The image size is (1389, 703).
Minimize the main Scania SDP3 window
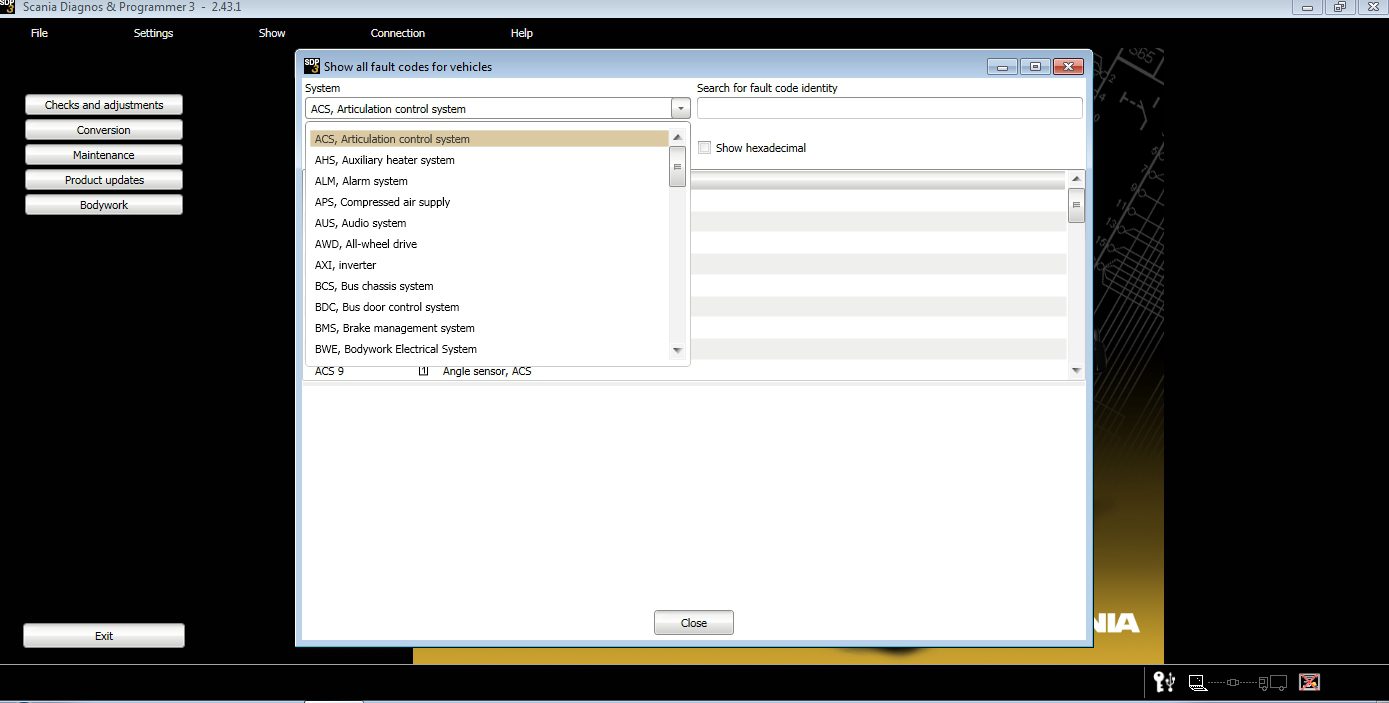pos(1307,7)
